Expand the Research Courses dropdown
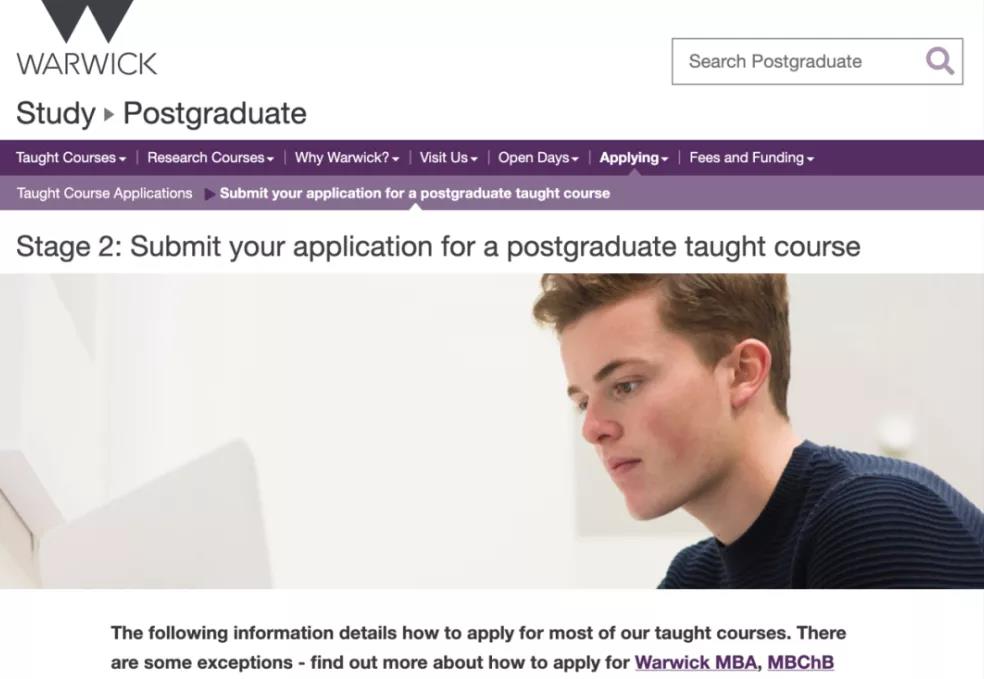Viewport: 984px width, 679px height. (x=210, y=158)
